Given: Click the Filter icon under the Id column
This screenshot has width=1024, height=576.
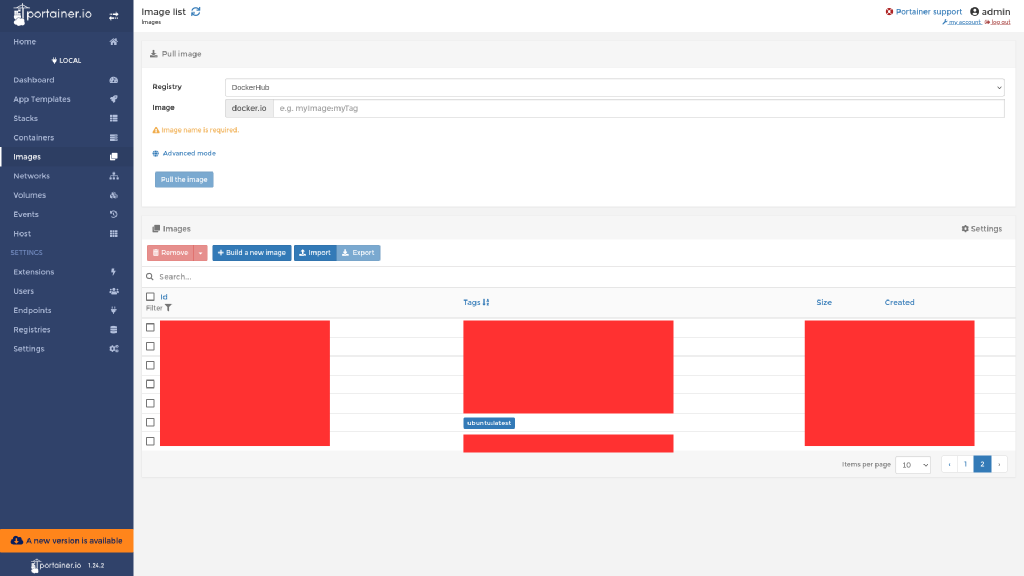Looking at the screenshot, I should (x=167, y=308).
